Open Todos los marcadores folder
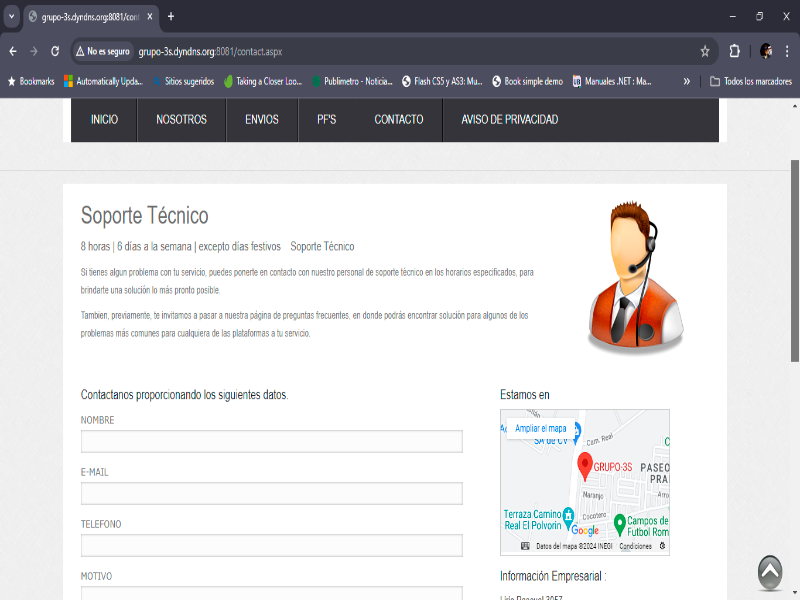Image resolution: width=800 pixels, height=600 pixels. [x=751, y=81]
